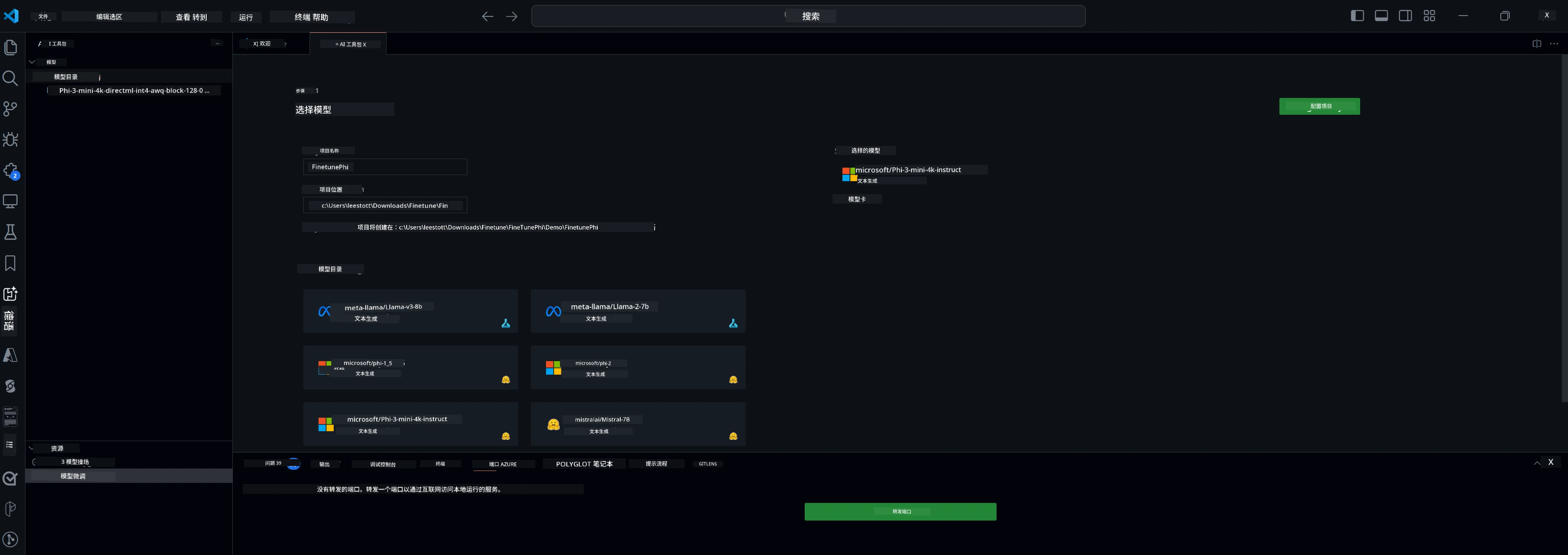Toggle primary side bar layout icon
1568x555 pixels.
coord(1357,16)
